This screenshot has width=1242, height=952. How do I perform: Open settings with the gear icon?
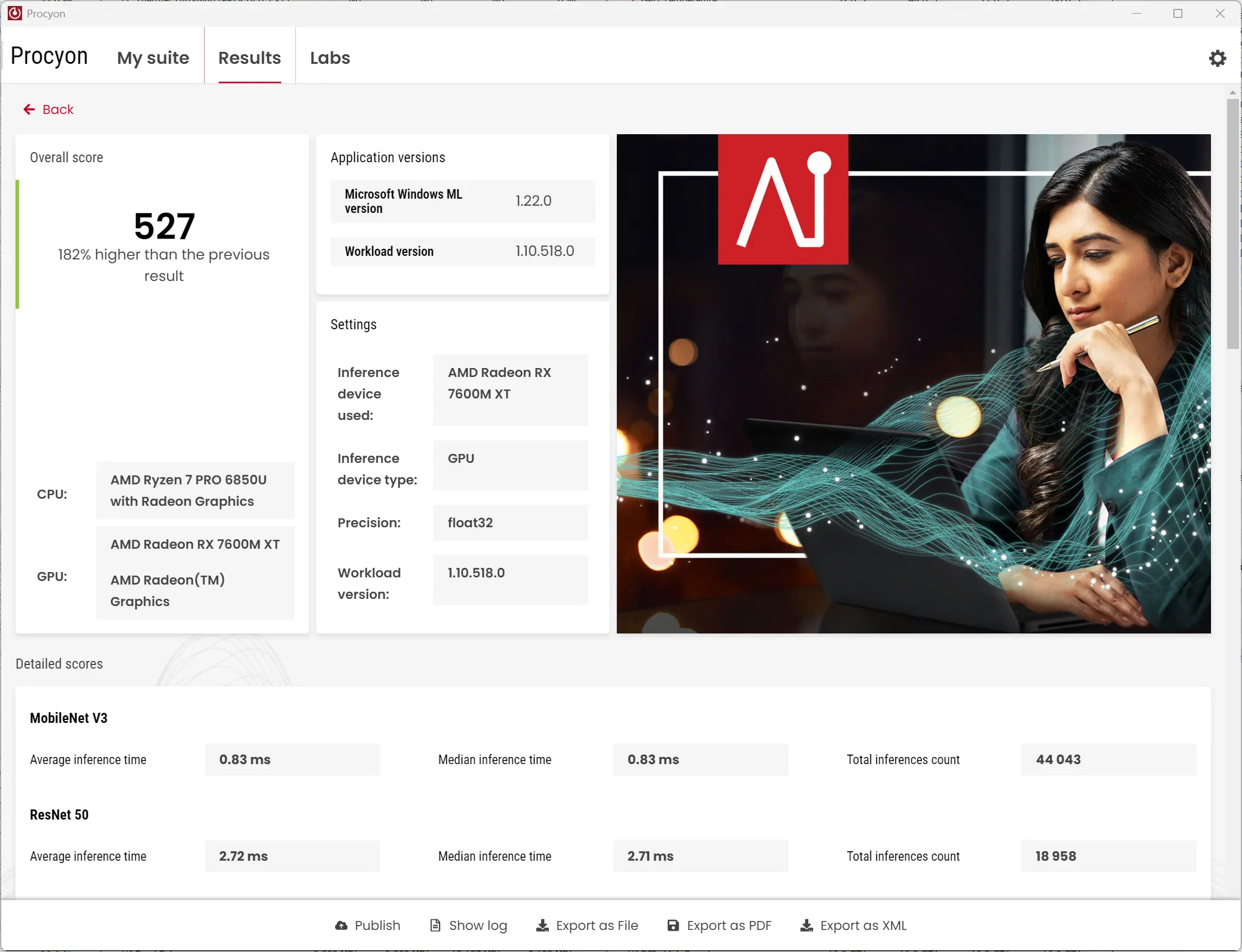point(1217,58)
